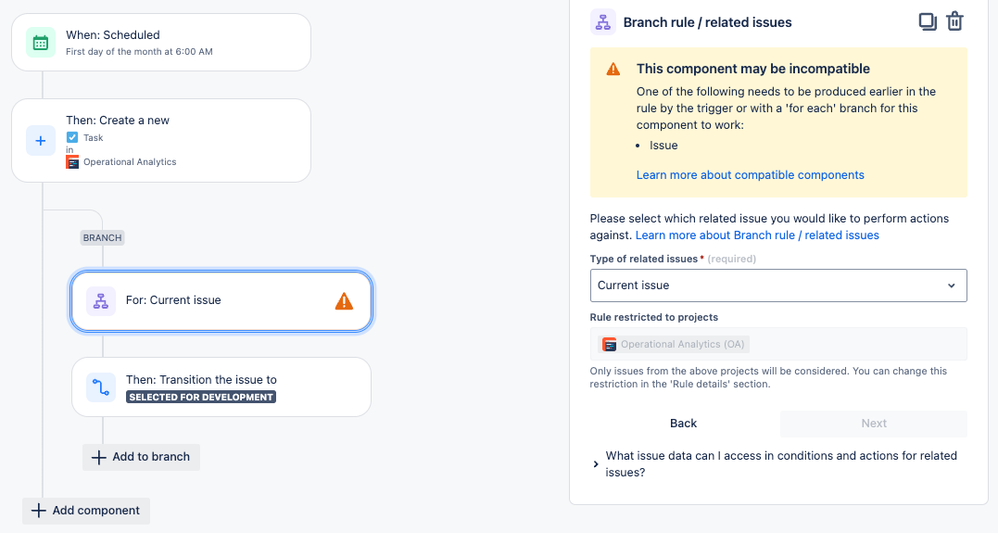Click Add to branch button
The width and height of the screenshot is (998, 533).
pos(142,457)
